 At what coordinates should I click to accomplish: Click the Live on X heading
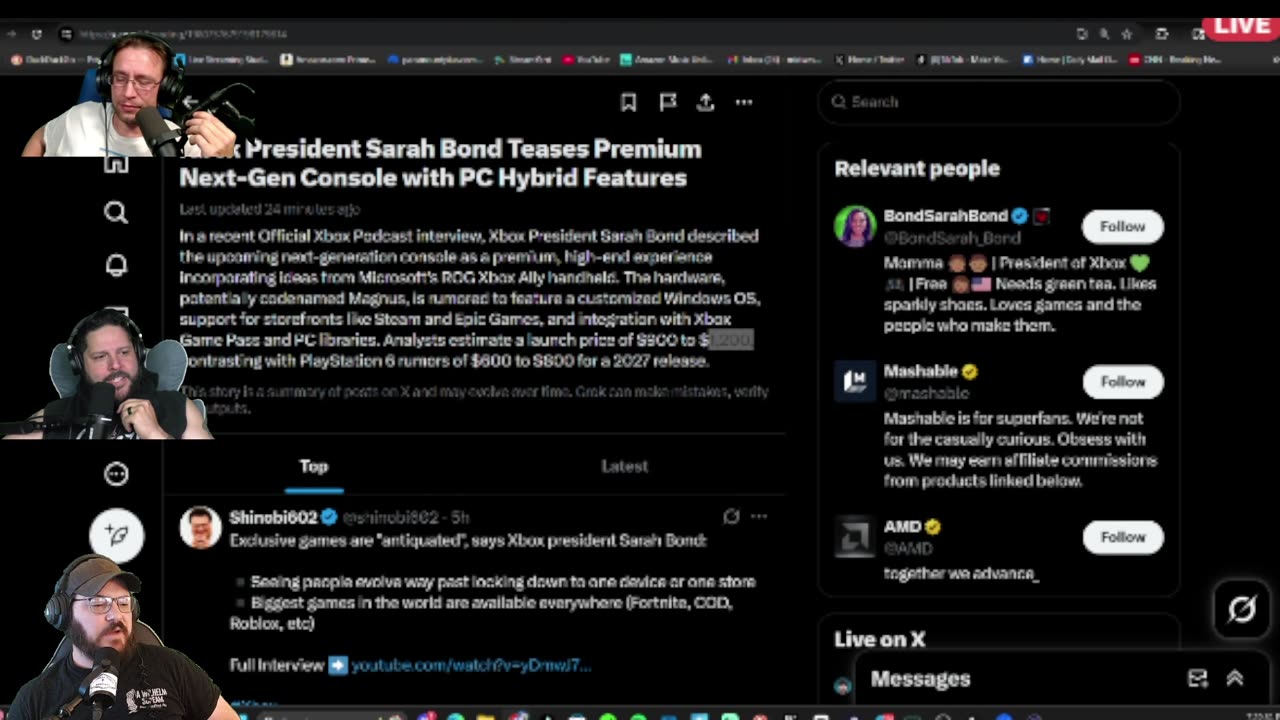[879, 639]
